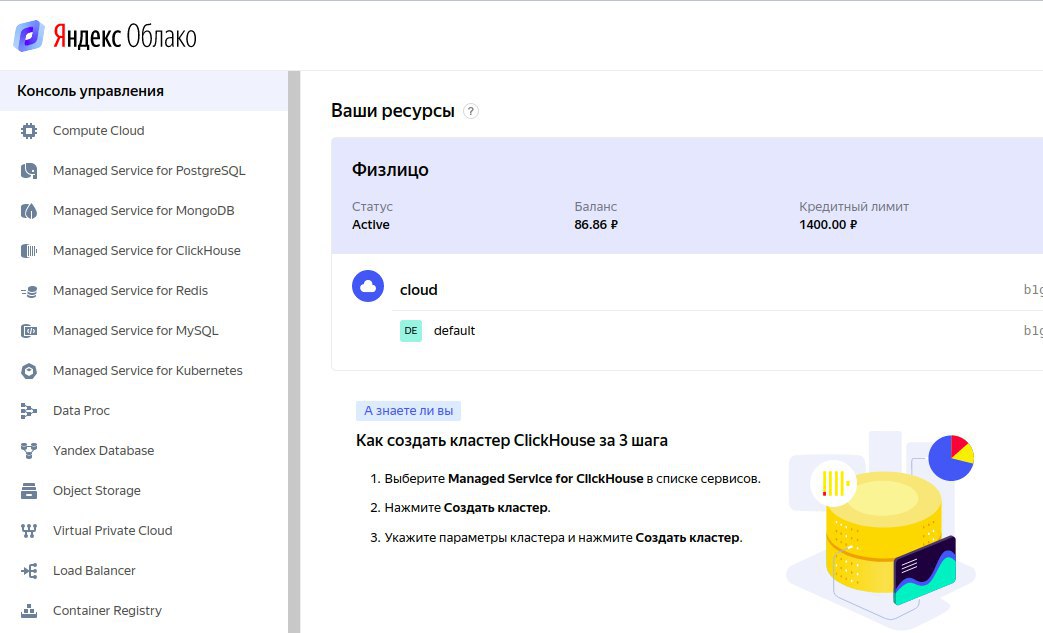Screen dimensions: 1043x633
Task: Click the PostgreSQL service icon
Action: click(x=29, y=171)
